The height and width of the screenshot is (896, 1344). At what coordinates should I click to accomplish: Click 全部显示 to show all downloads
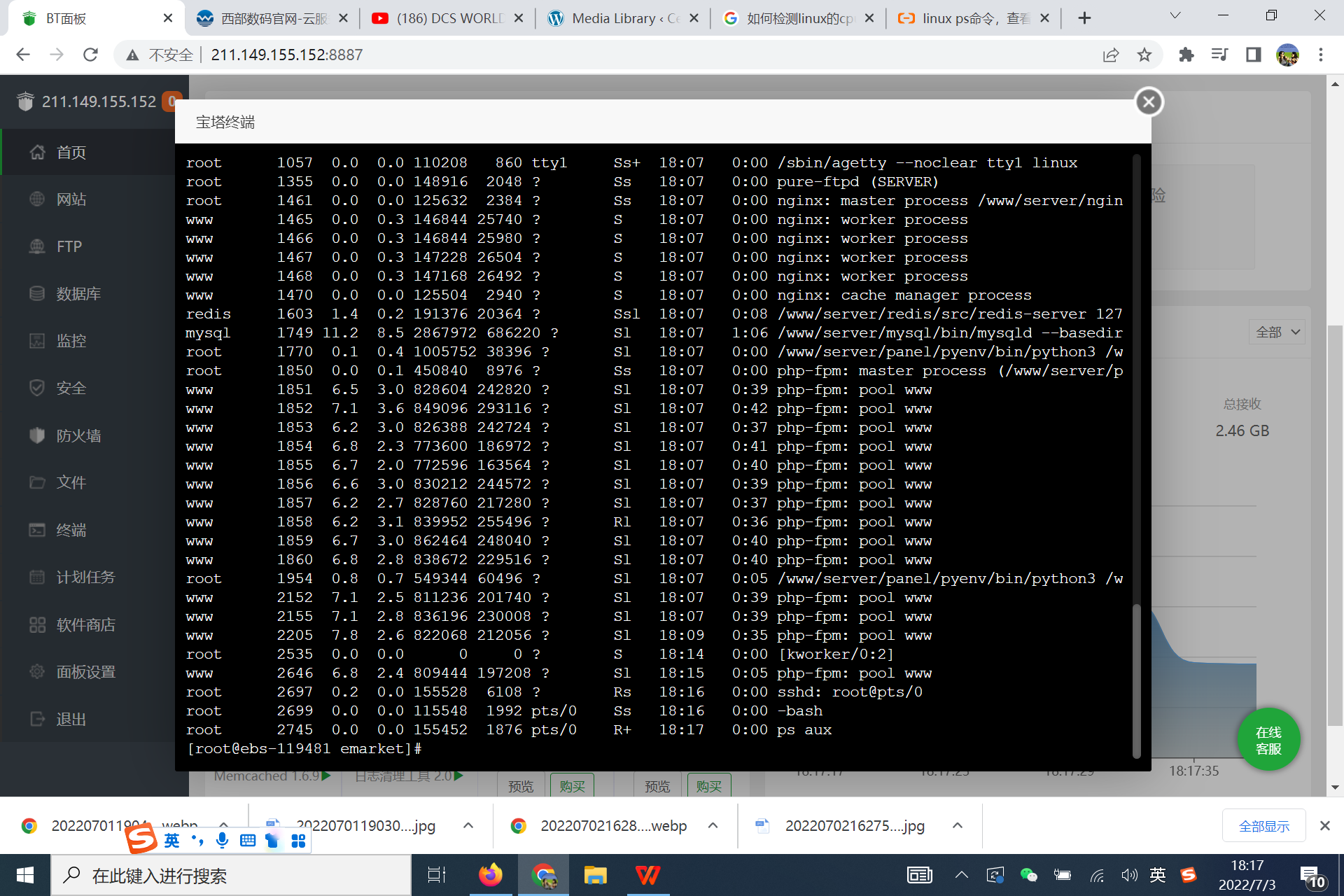click(1263, 826)
